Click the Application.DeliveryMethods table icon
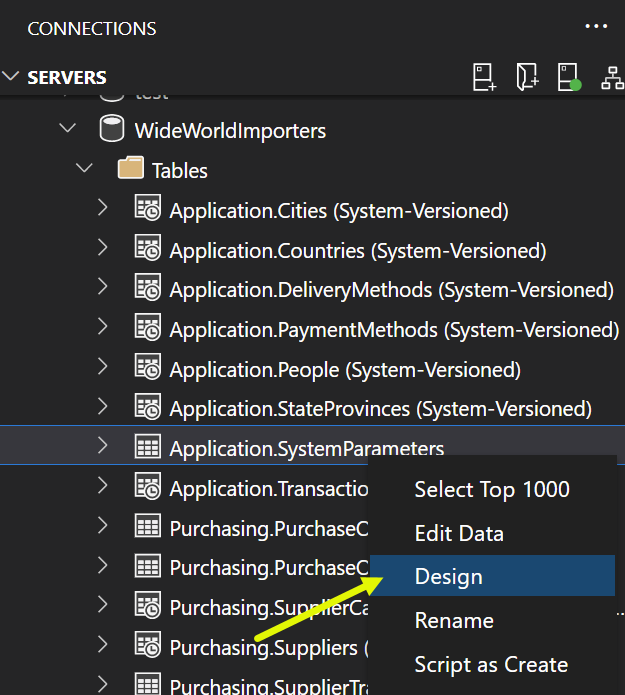The width and height of the screenshot is (625, 695). pos(148,287)
